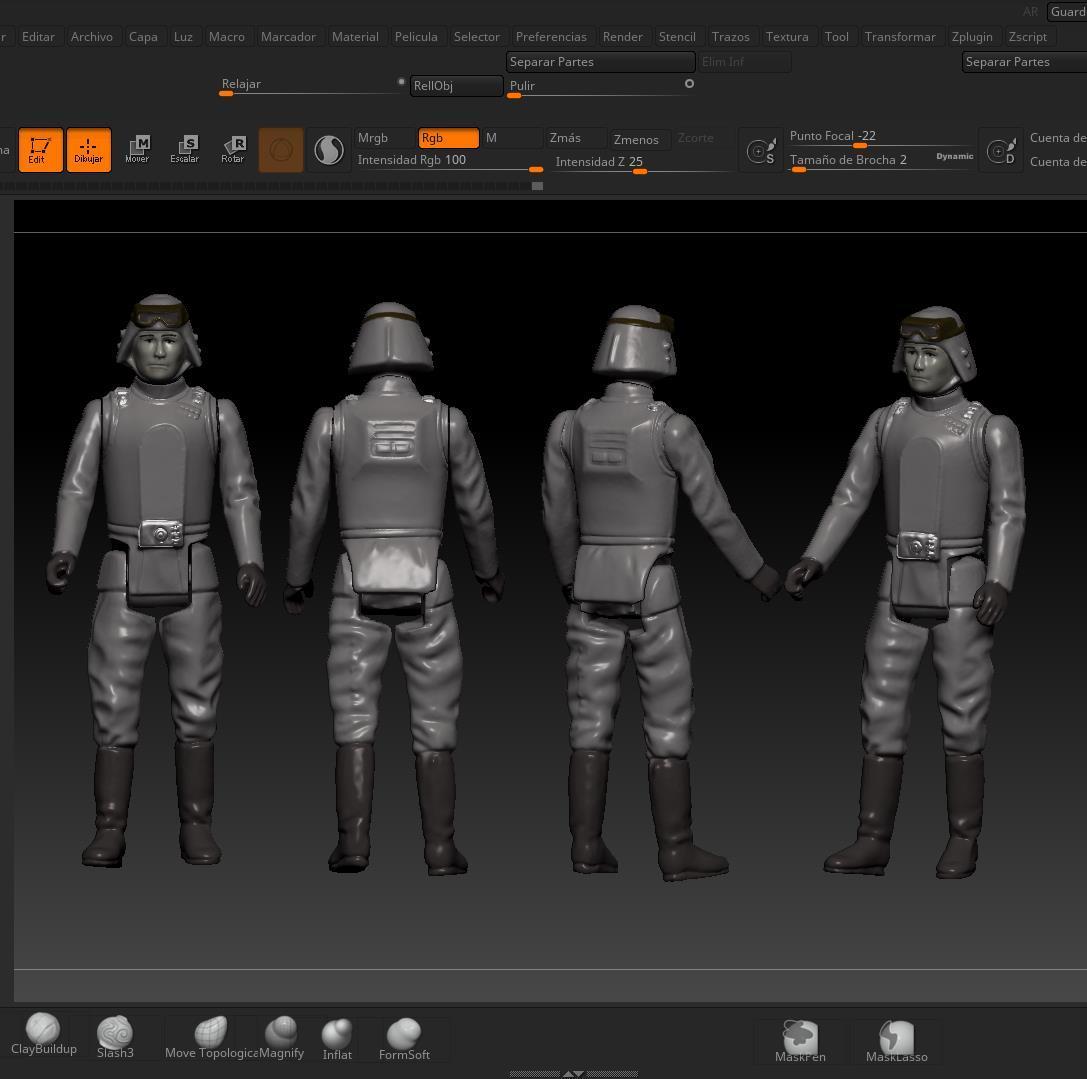Screen dimensions: 1087x1079
Task: Adjust the Intensidad Z slider
Action: pyautogui.click(x=640, y=171)
